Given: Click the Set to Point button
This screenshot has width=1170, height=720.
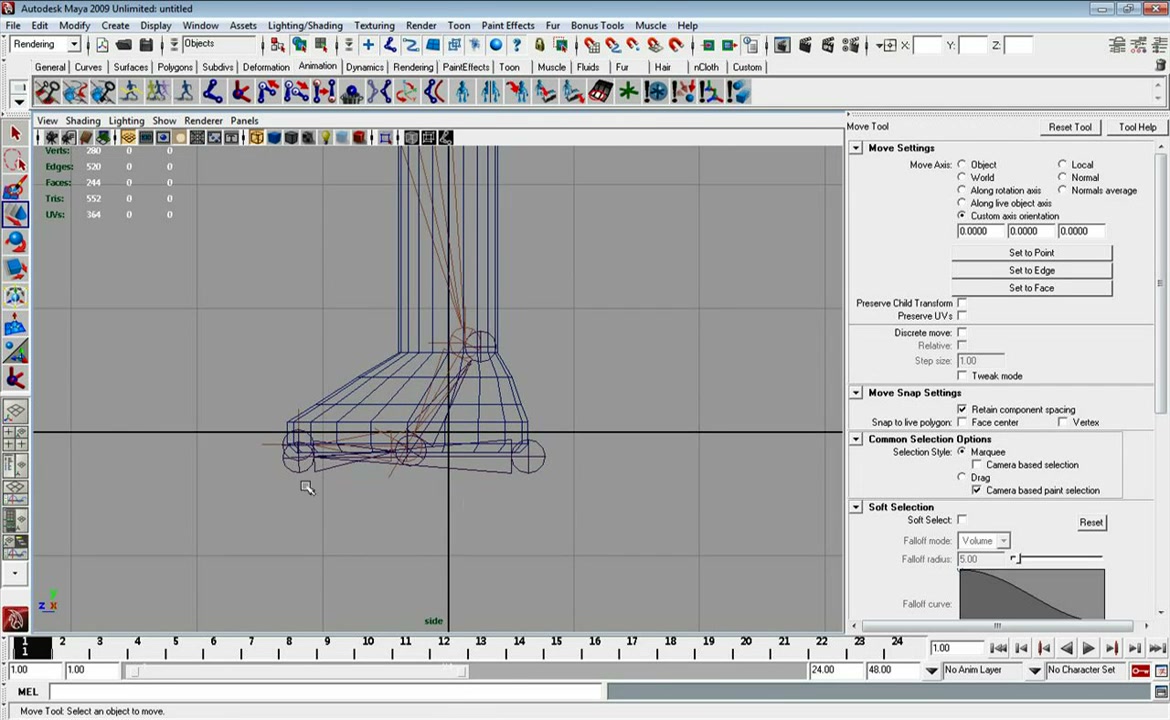Looking at the screenshot, I should [x=1031, y=253].
